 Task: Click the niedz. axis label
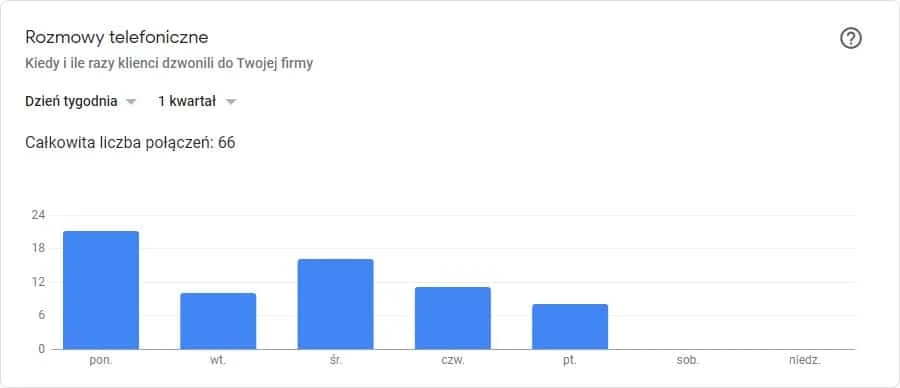click(804, 362)
